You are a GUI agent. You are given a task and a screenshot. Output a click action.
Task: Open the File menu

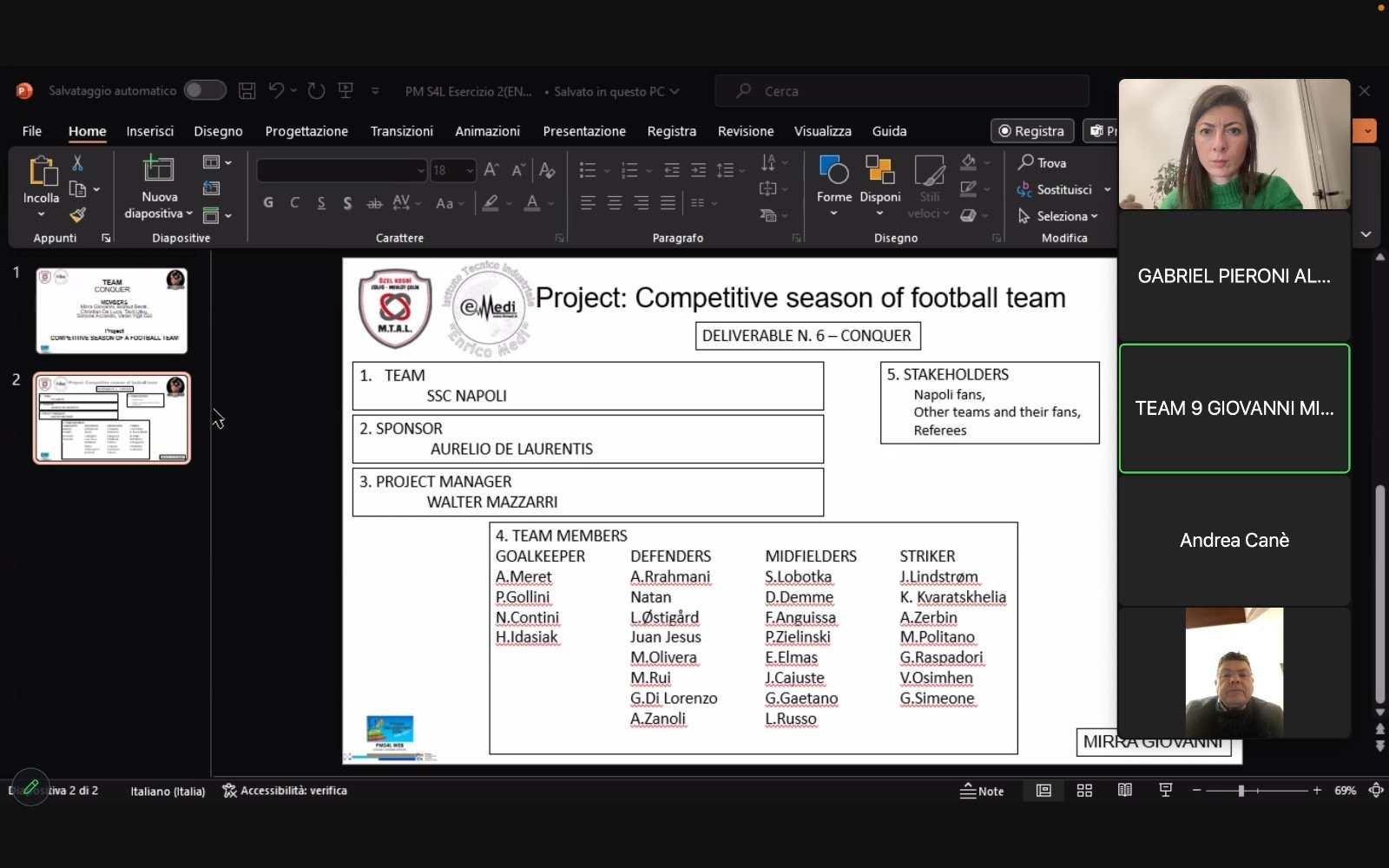tap(32, 131)
